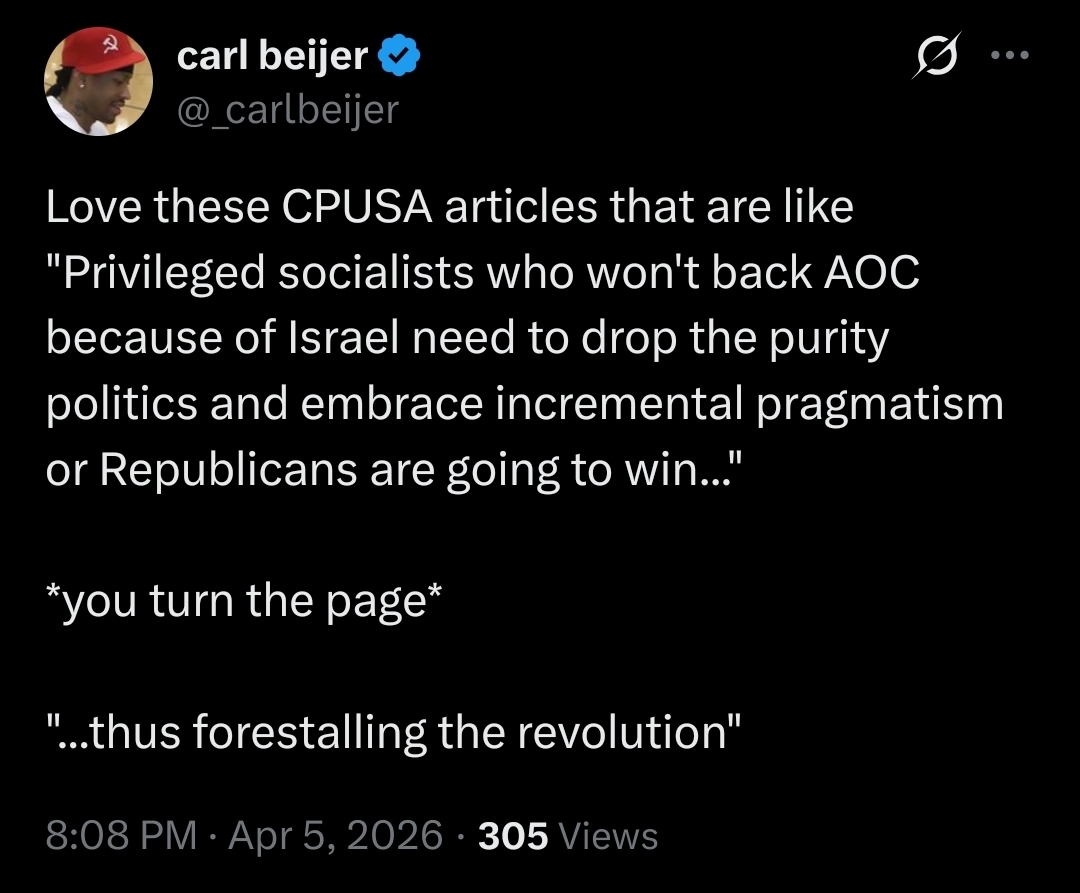Screen dimensions: 1080x893
Task: Click the display name "carl beijer"
Action: [272, 58]
